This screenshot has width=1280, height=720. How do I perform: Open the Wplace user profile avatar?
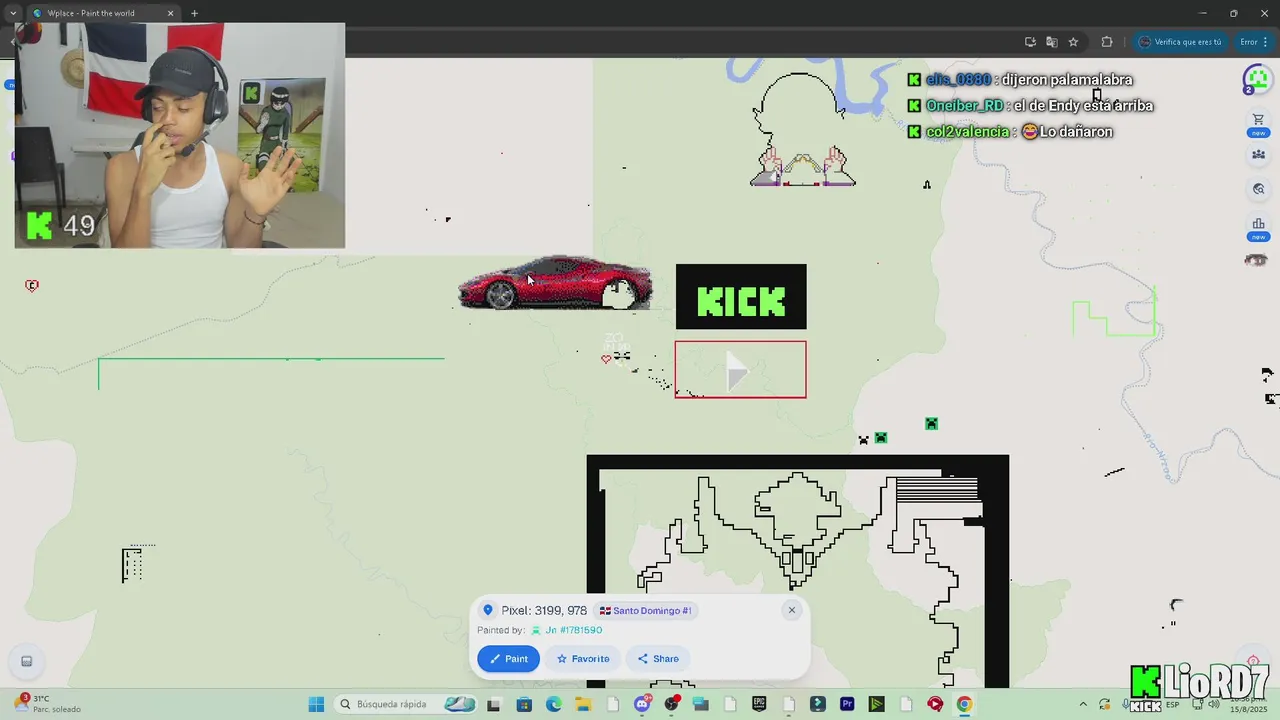coord(1257,78)
